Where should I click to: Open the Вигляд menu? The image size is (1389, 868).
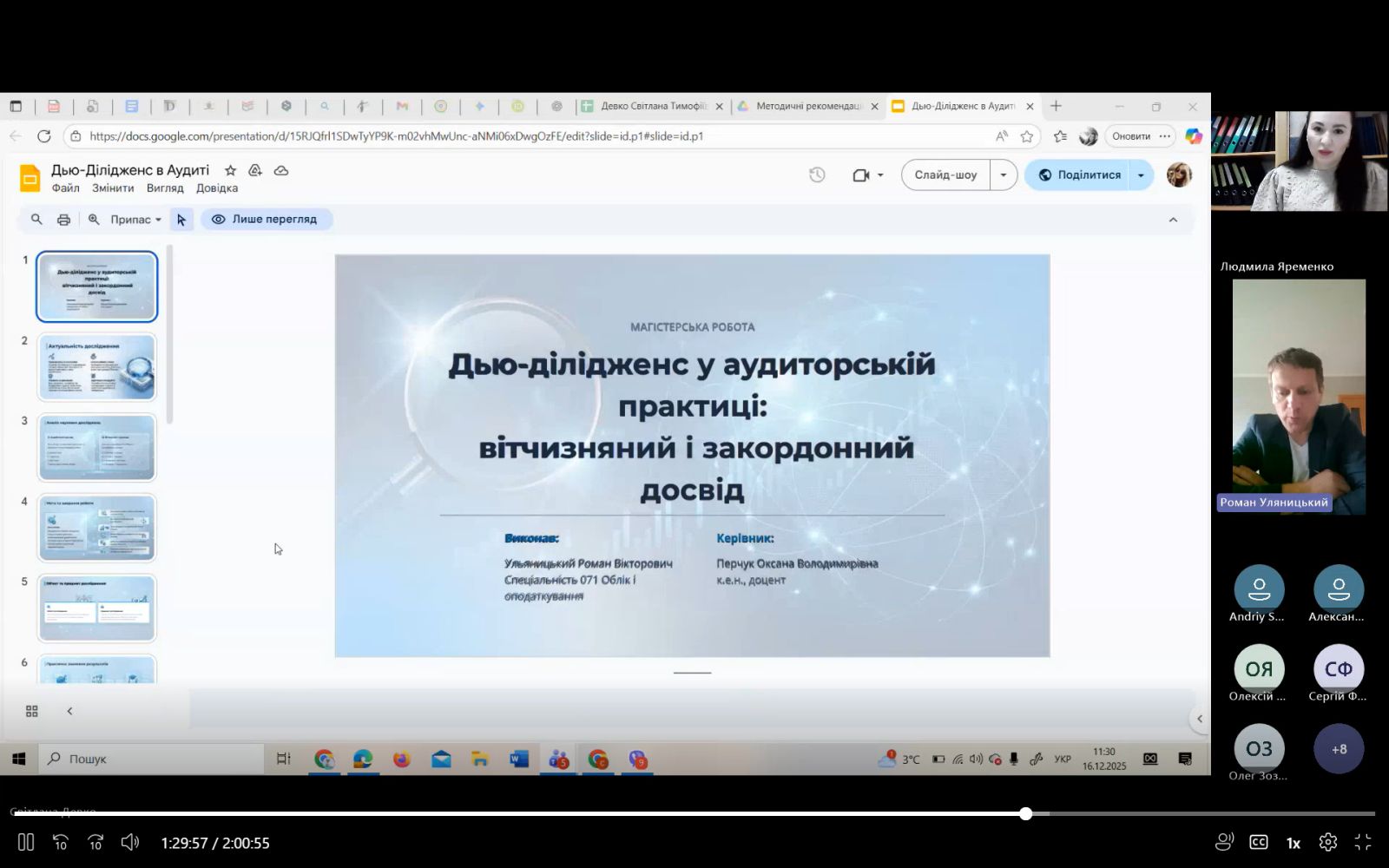165,188
